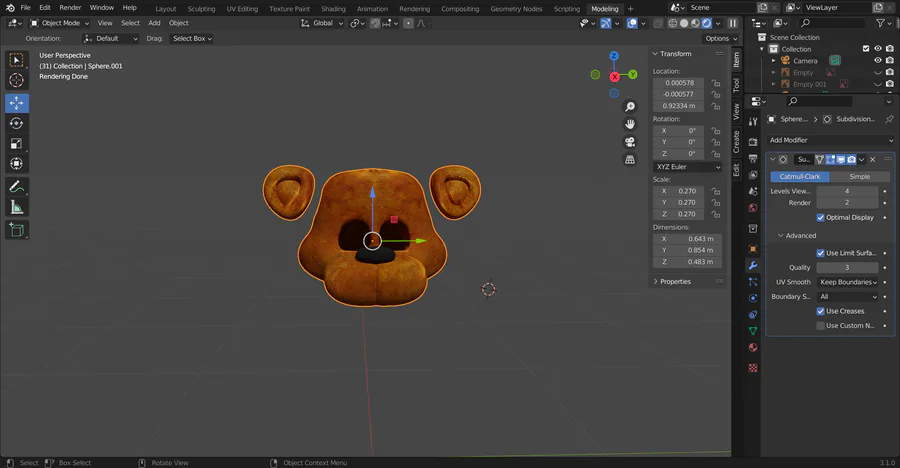Switch to the Geometry Nodes workspace tab

516,9
